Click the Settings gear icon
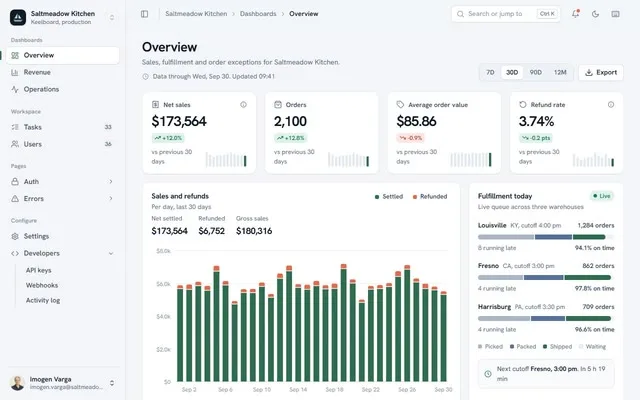 15,236
